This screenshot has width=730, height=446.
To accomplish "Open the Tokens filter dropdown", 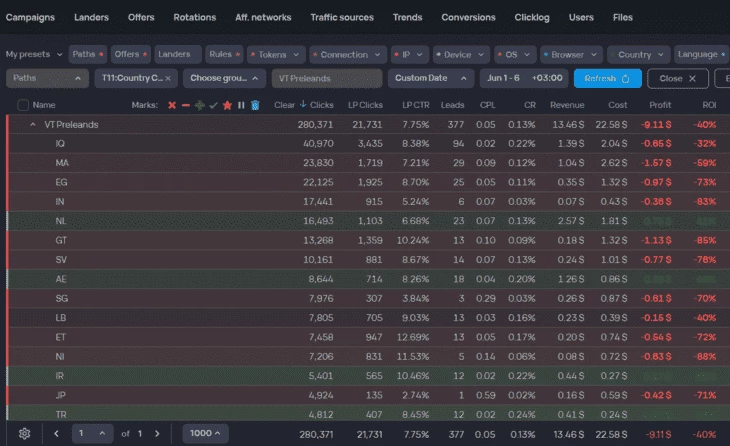I will click(x=276, y=54).
